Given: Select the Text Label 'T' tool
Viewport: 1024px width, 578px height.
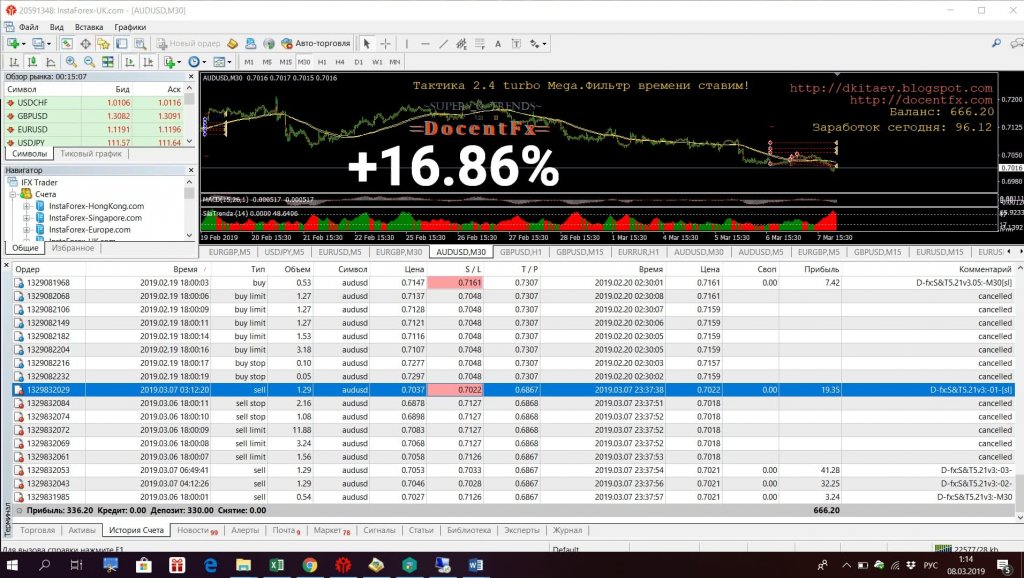Looking at the screenshot, I should pyautogui.click(x=516, y=44).
